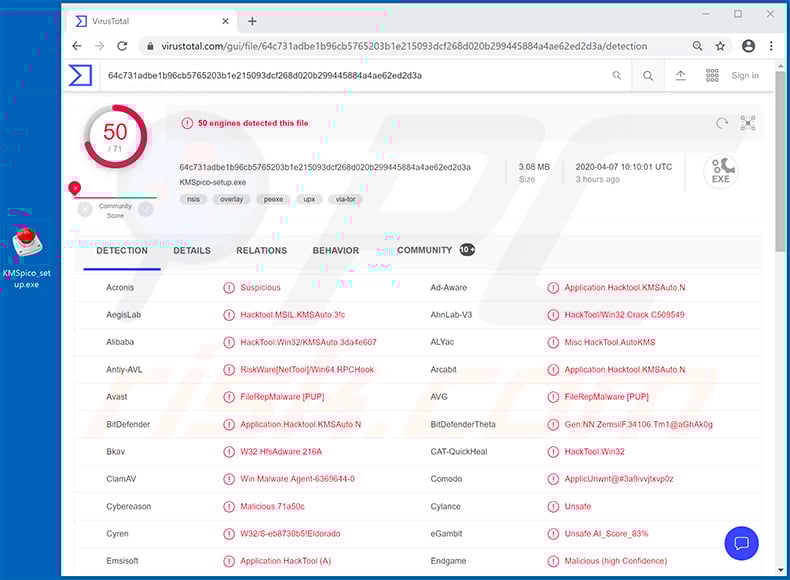The width and height of the screenshot is (790, 580).
Task: Click the Cyren W32/S-eb8730b5!Eldorado result
Action: [290, 534]
